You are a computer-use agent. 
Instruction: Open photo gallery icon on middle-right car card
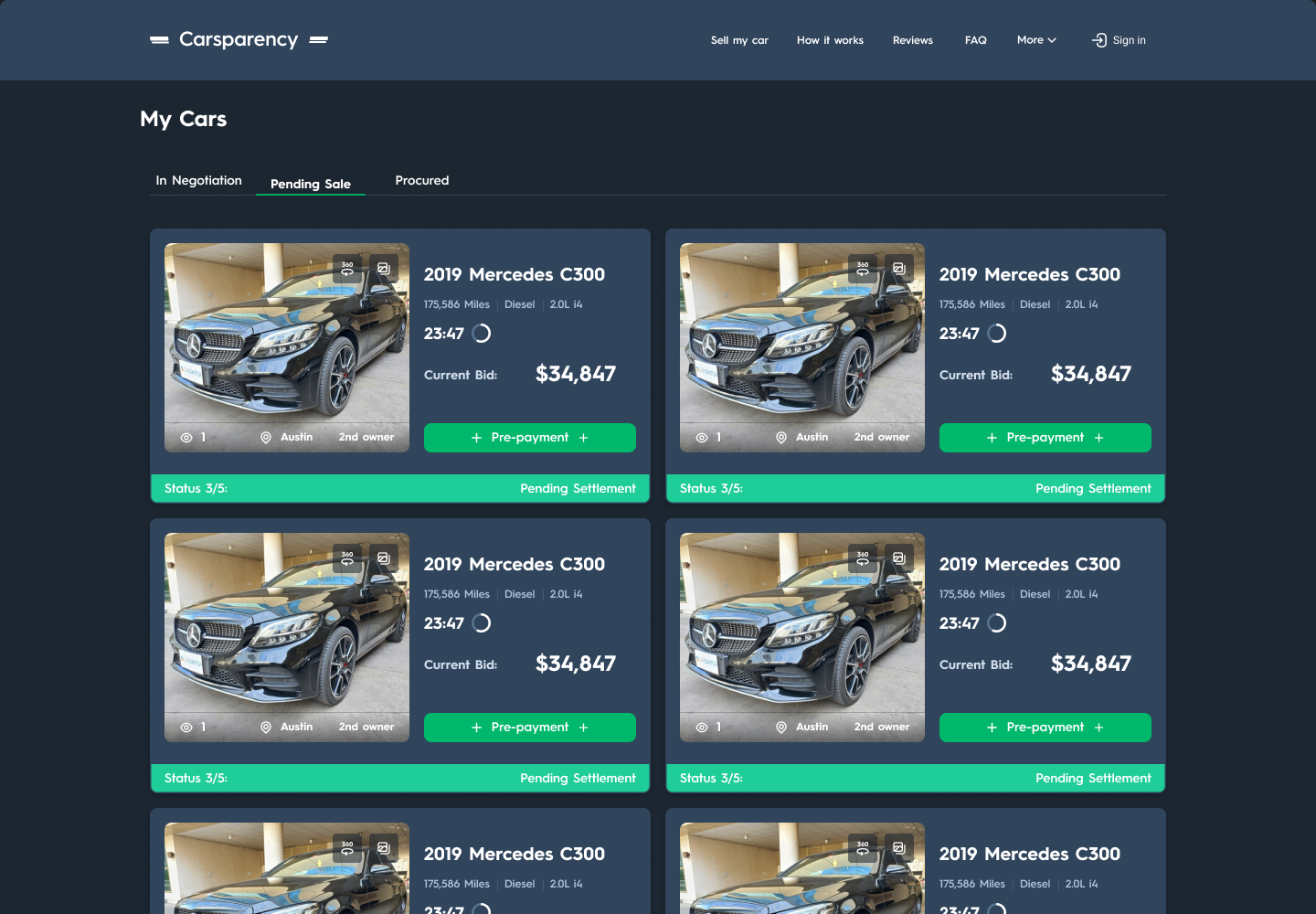point(899,558)
